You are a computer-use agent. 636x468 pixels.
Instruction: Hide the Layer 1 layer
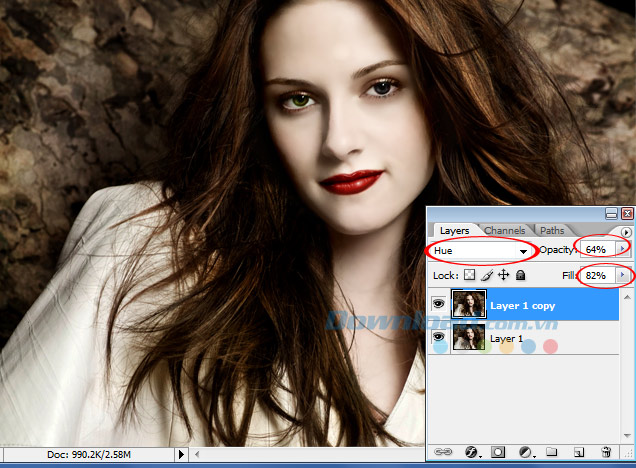[438, 337]
